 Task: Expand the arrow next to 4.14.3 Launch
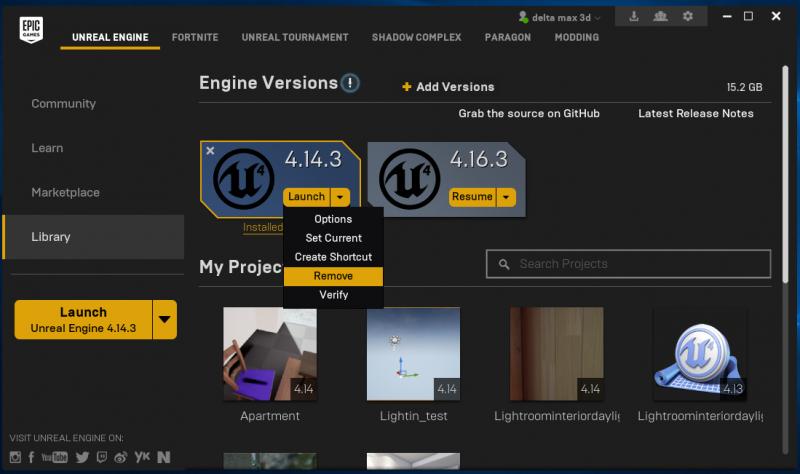click(x=340, y=197)
